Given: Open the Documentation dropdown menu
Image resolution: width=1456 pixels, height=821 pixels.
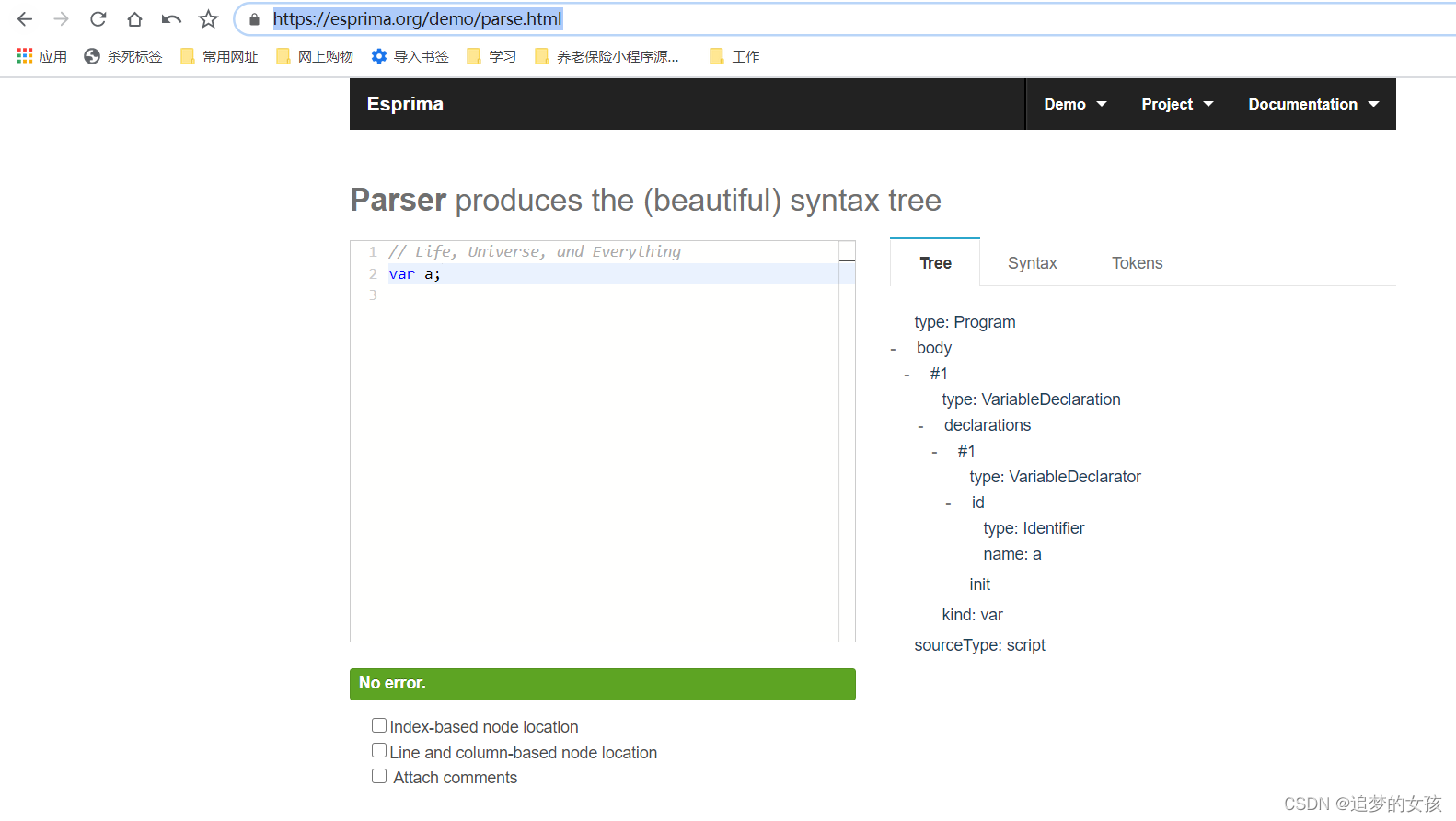Looking at the screenshot, I should click(x=1313, y=104).
